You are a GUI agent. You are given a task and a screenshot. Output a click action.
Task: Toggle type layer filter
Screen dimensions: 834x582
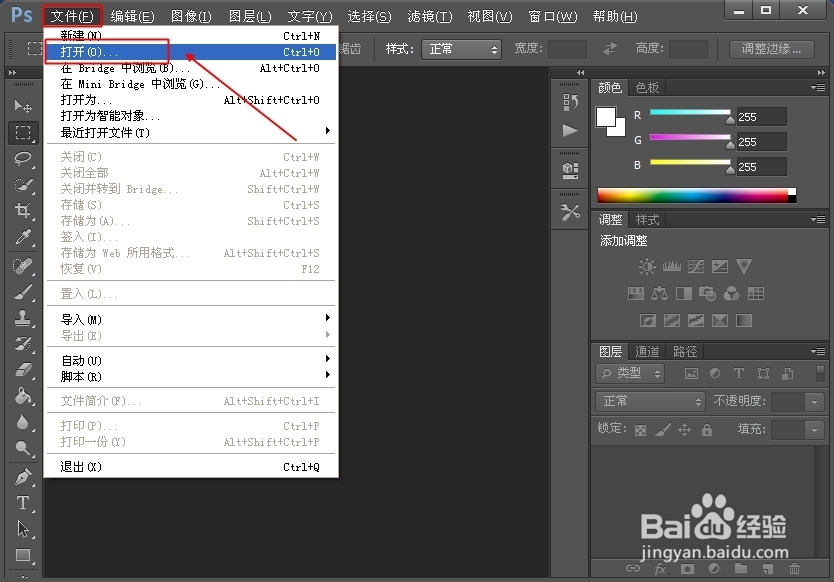pos(739,373)
